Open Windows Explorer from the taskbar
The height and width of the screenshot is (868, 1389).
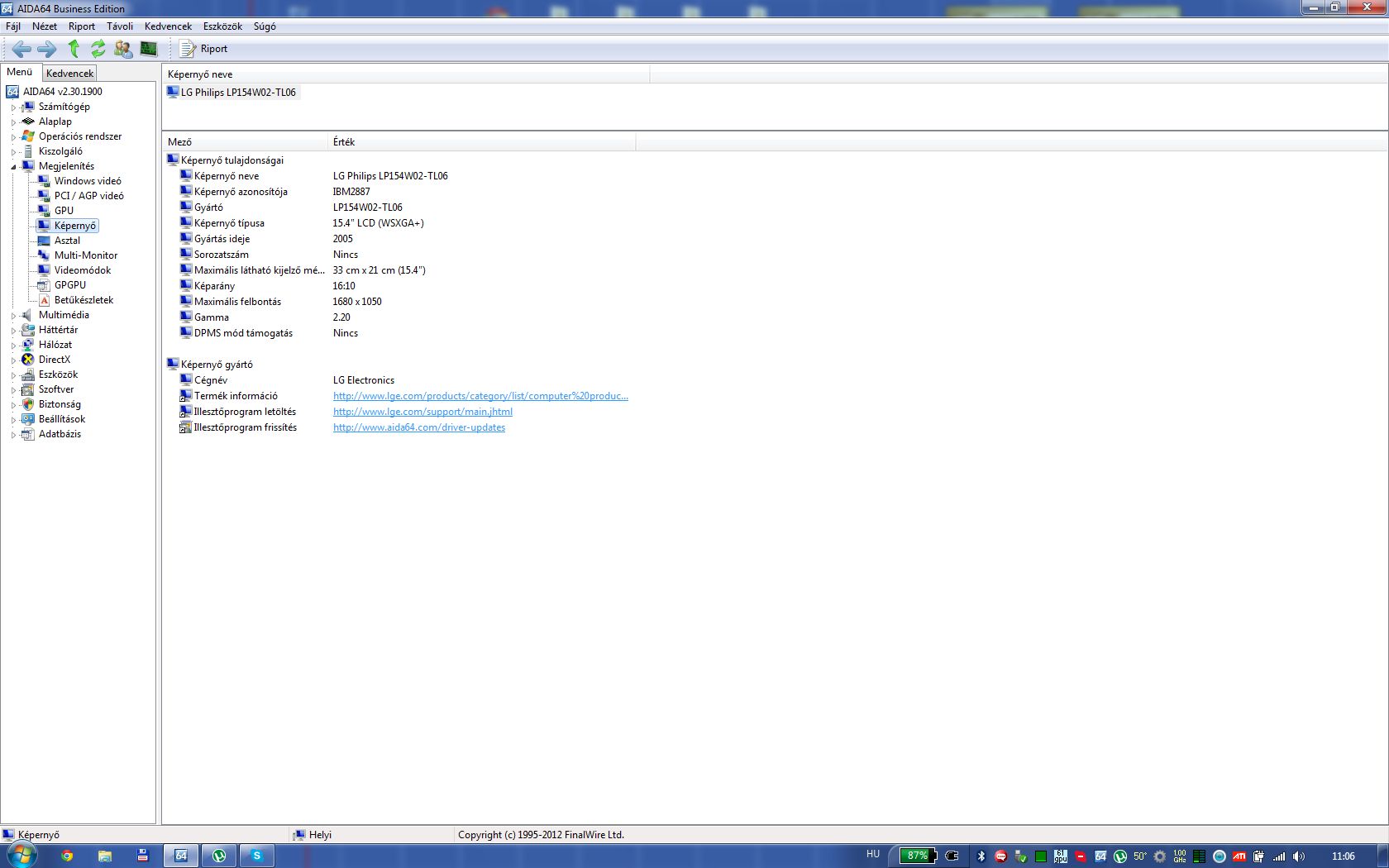(x=105, y=856)
